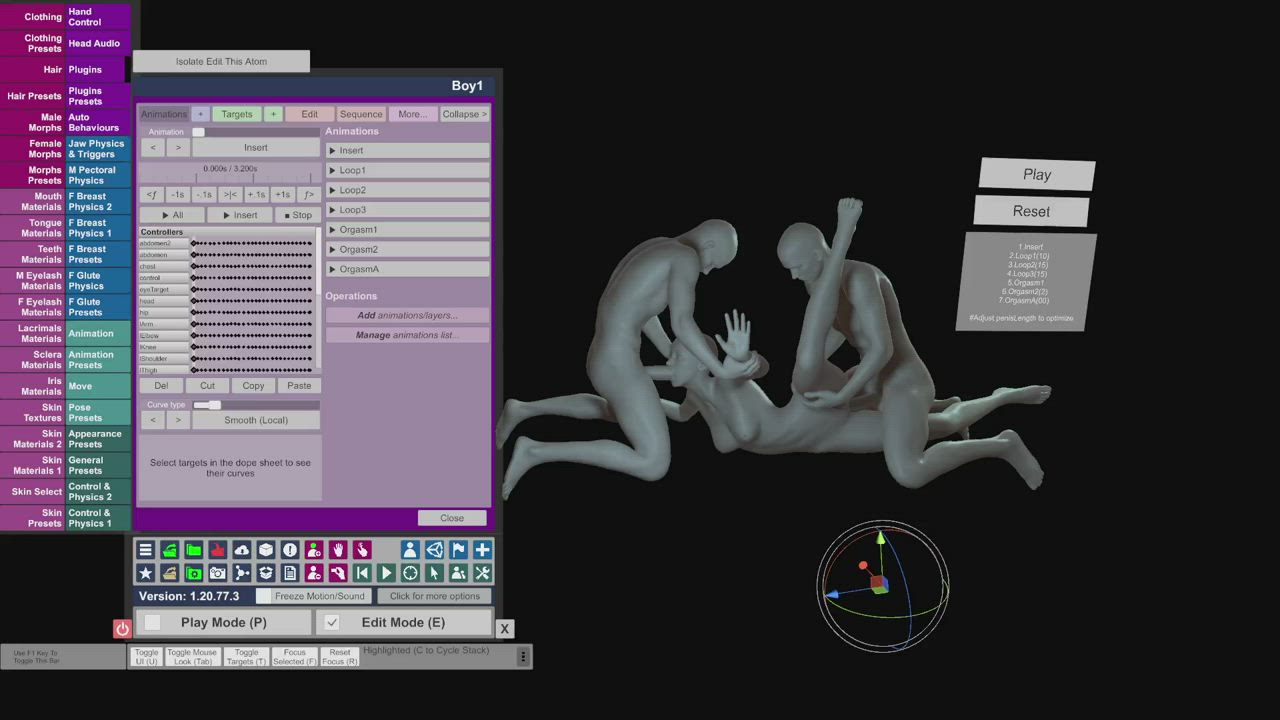Switch to the Animations tab

coord(164,114)
